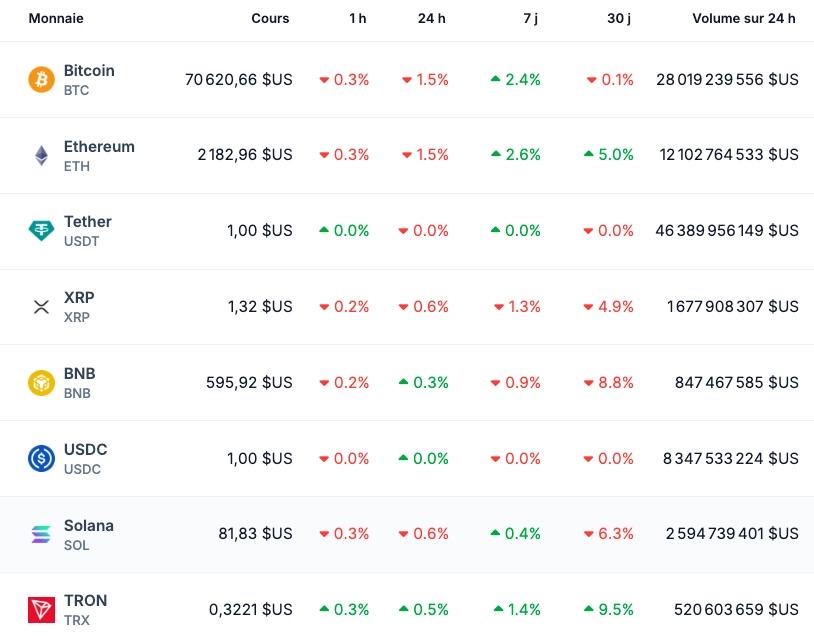Click the Solana logo icon

click(x=40, y=533)
